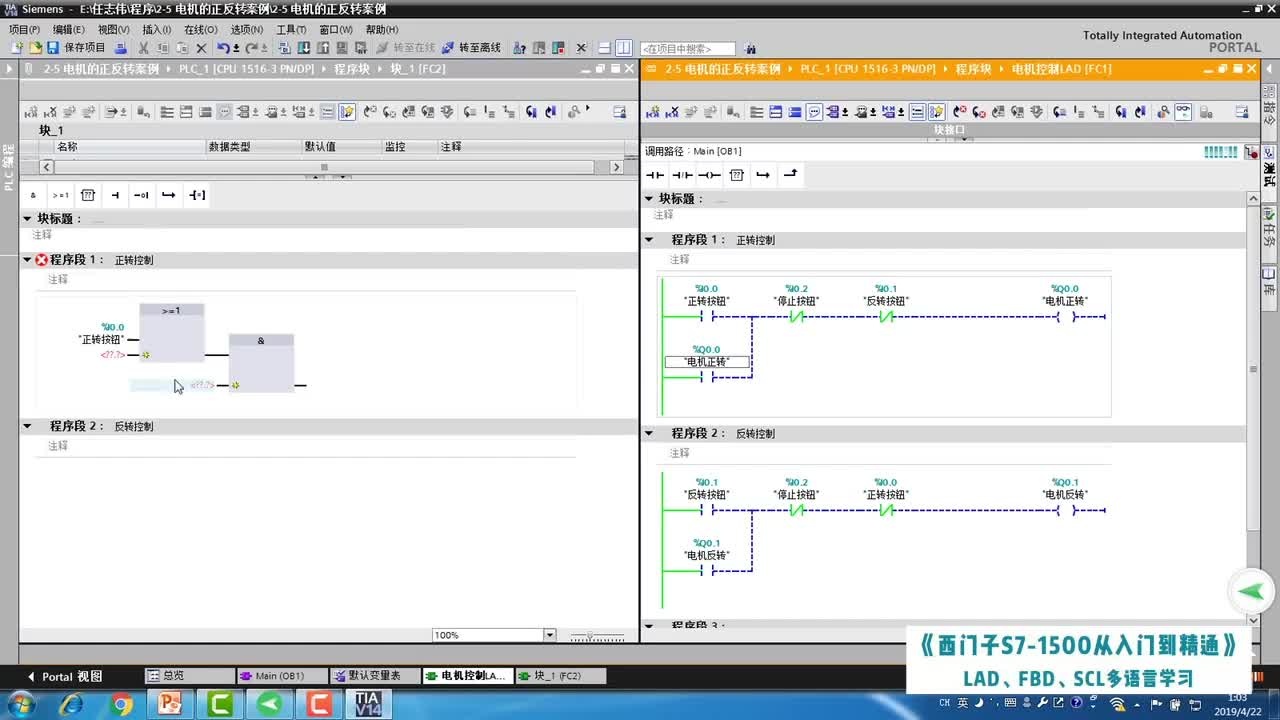Open the 工具(T) menu
Image resolution: width=1280 pixels, height=720 pixels.
coord(291,30)
